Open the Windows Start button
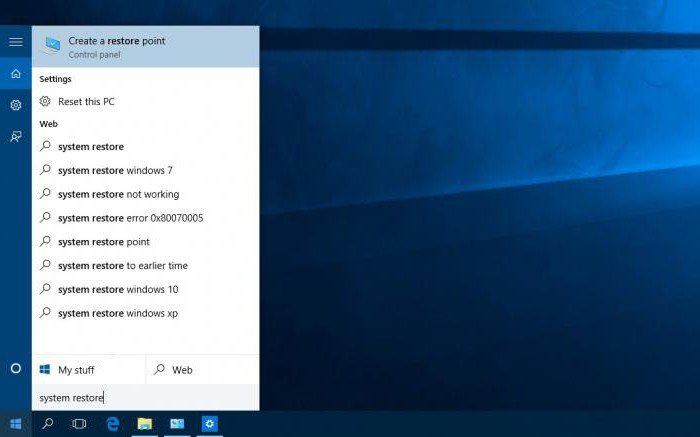 point(15,424)
